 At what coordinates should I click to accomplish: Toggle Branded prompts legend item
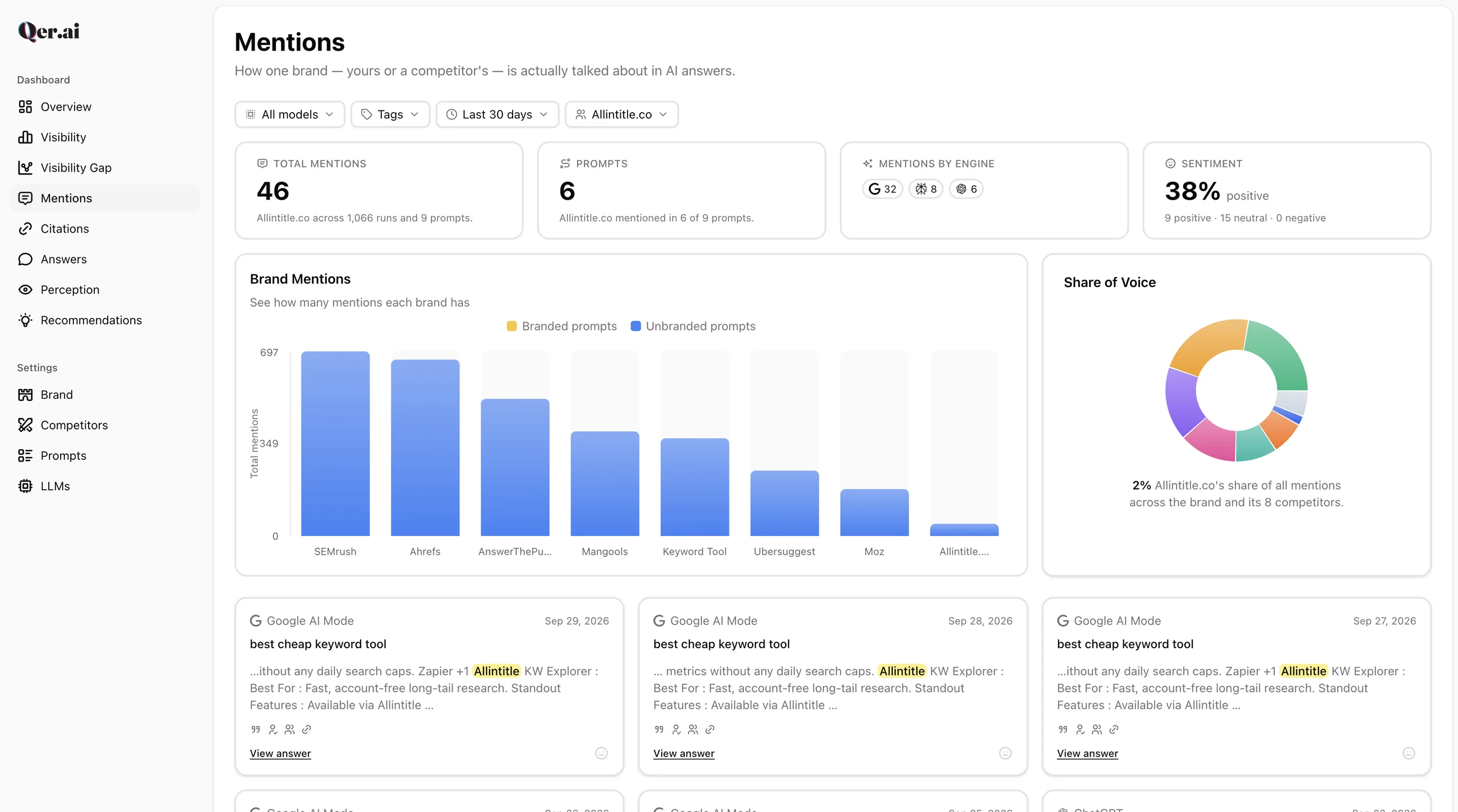pyautogui.click(x=561, y=326)
